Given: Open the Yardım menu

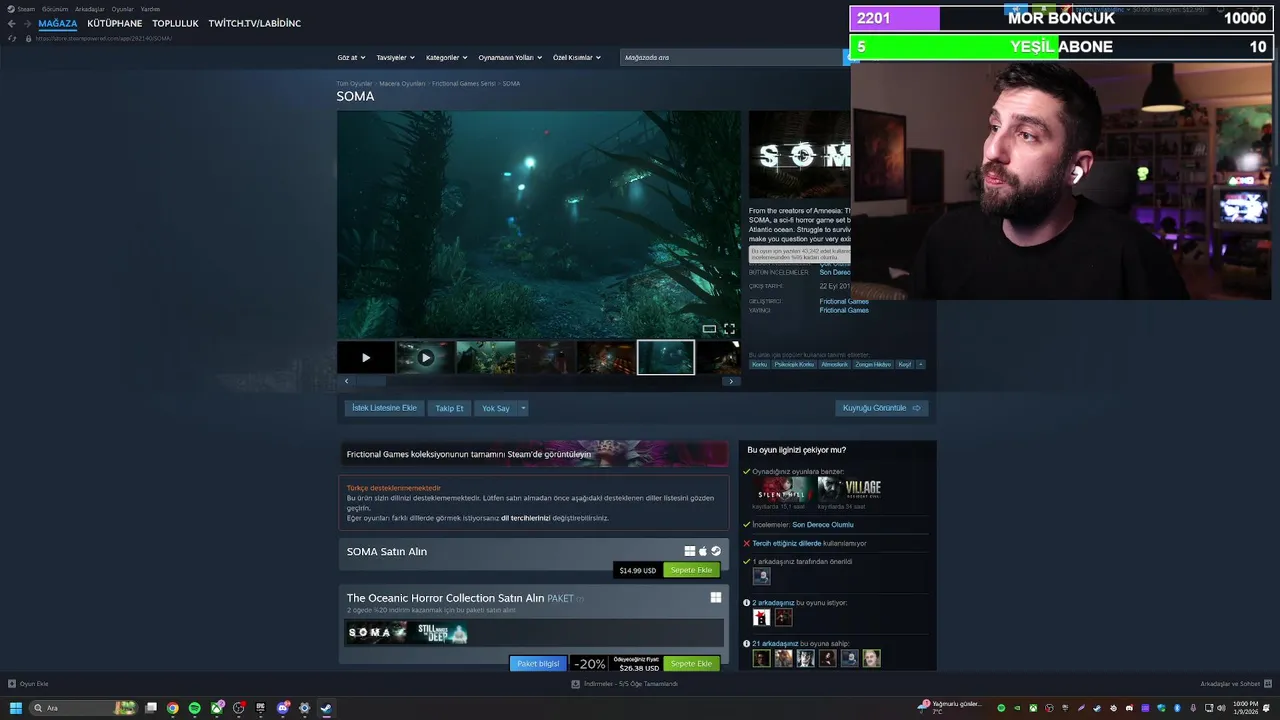Looking at the screenshot, I should [150, 9].
